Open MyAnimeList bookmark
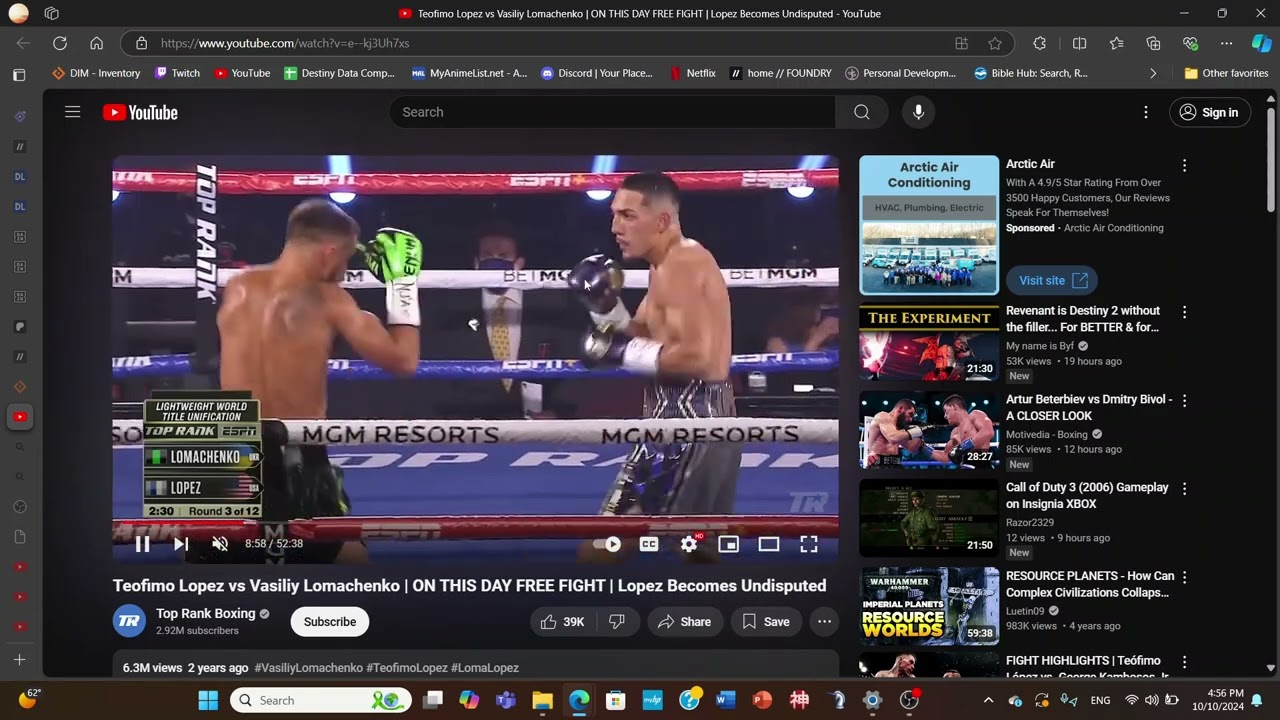The height and width of the screenshot is (720, 1280). coord(469,73)
